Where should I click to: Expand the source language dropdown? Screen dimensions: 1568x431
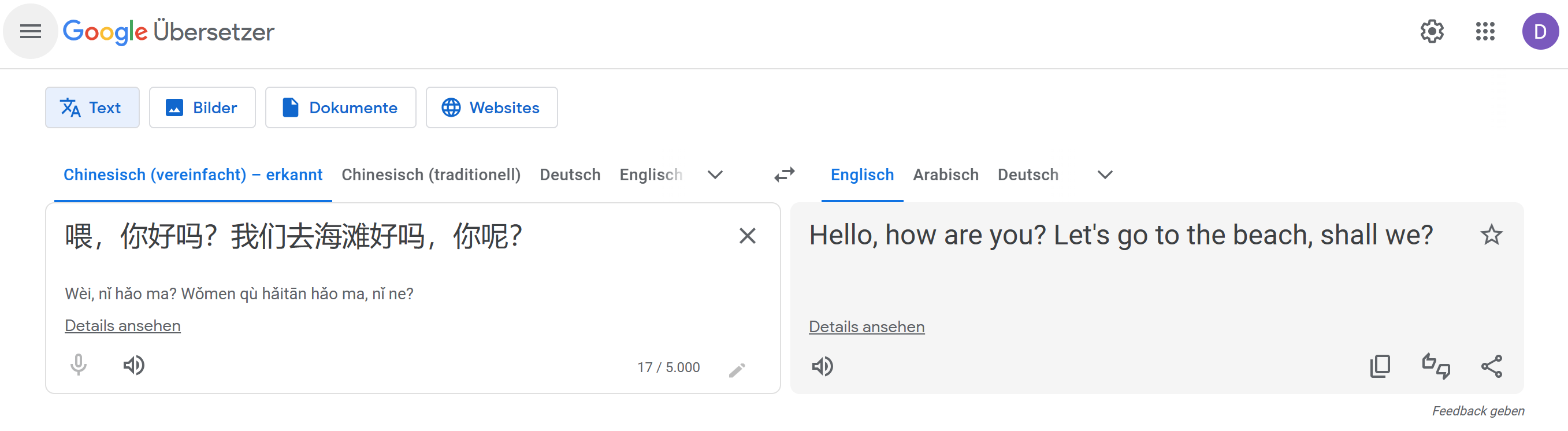point(715,174)
